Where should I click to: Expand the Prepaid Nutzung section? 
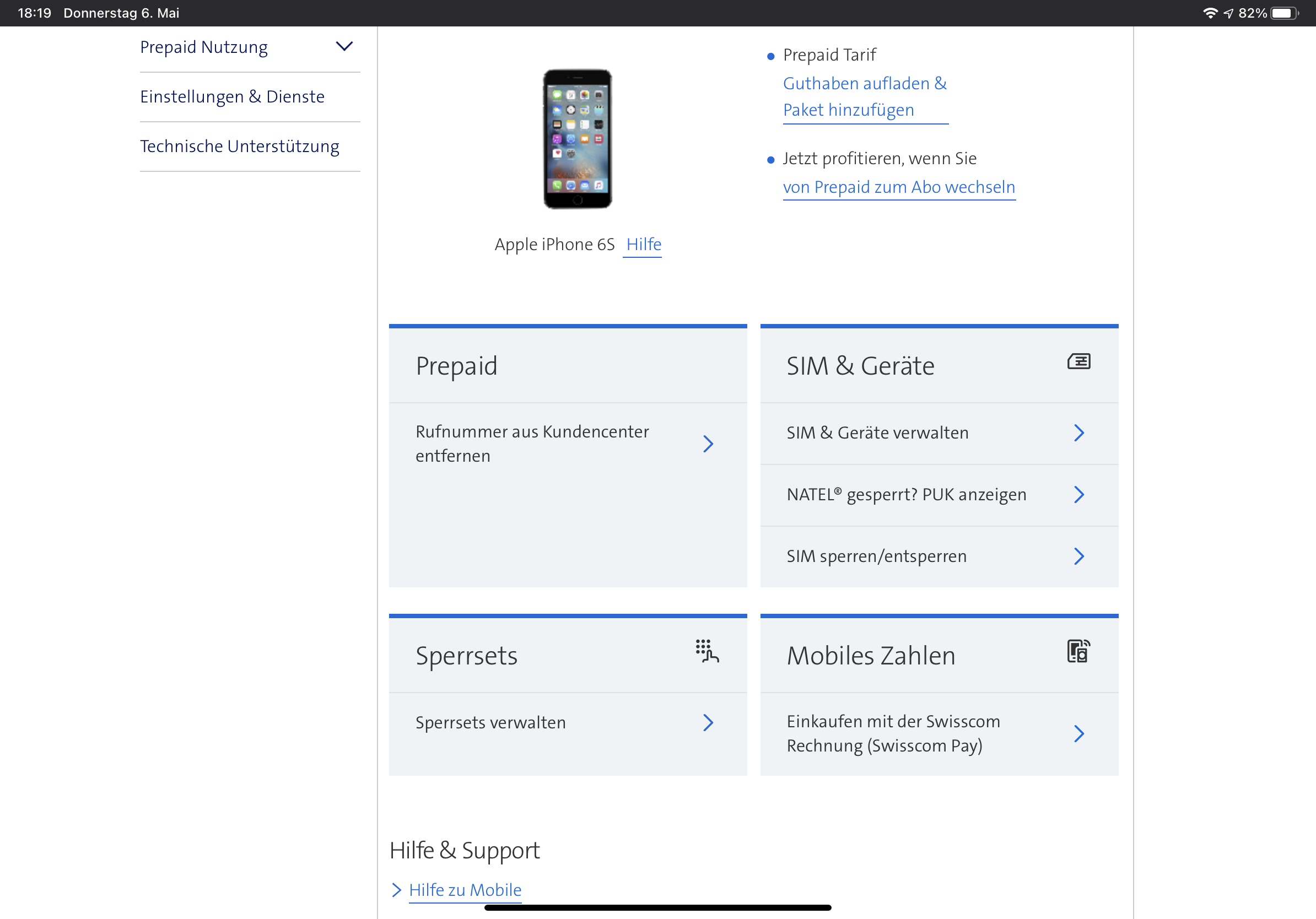coord(344,46)
